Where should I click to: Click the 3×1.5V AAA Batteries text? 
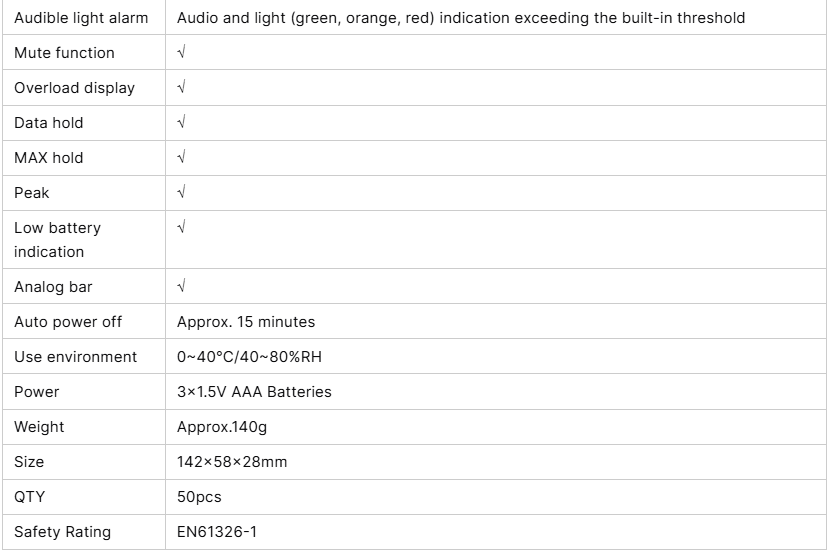[x=254, y=392]
